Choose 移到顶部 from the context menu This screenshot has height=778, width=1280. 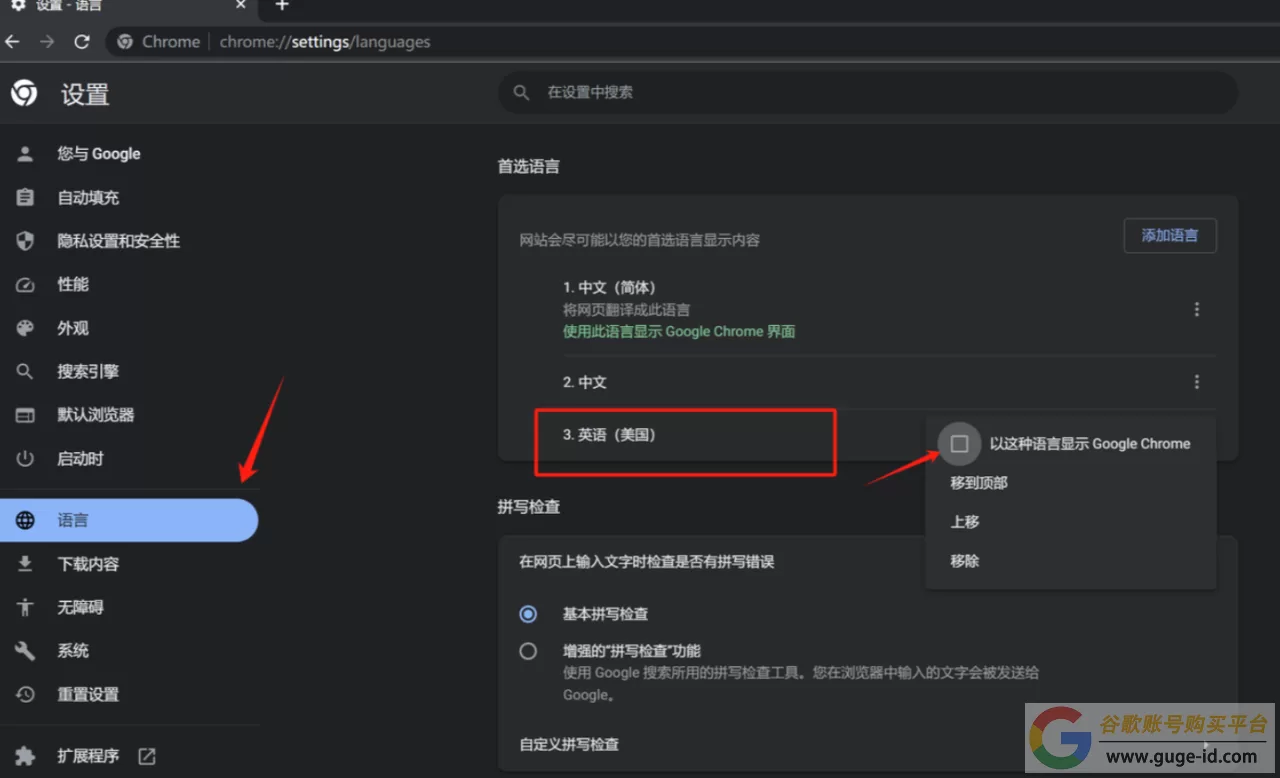(x=979, y=483)
